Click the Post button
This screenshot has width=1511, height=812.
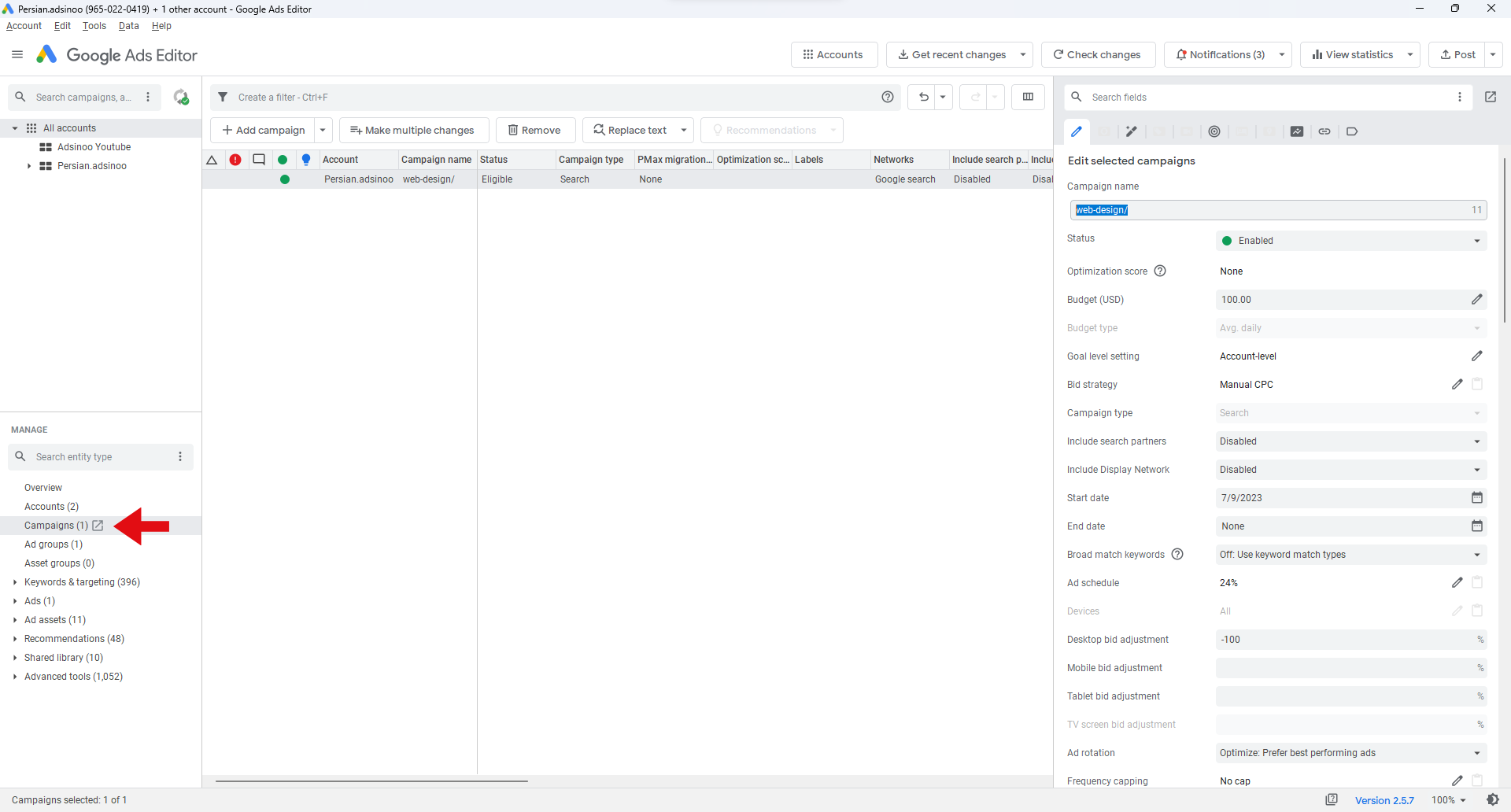1457,54
